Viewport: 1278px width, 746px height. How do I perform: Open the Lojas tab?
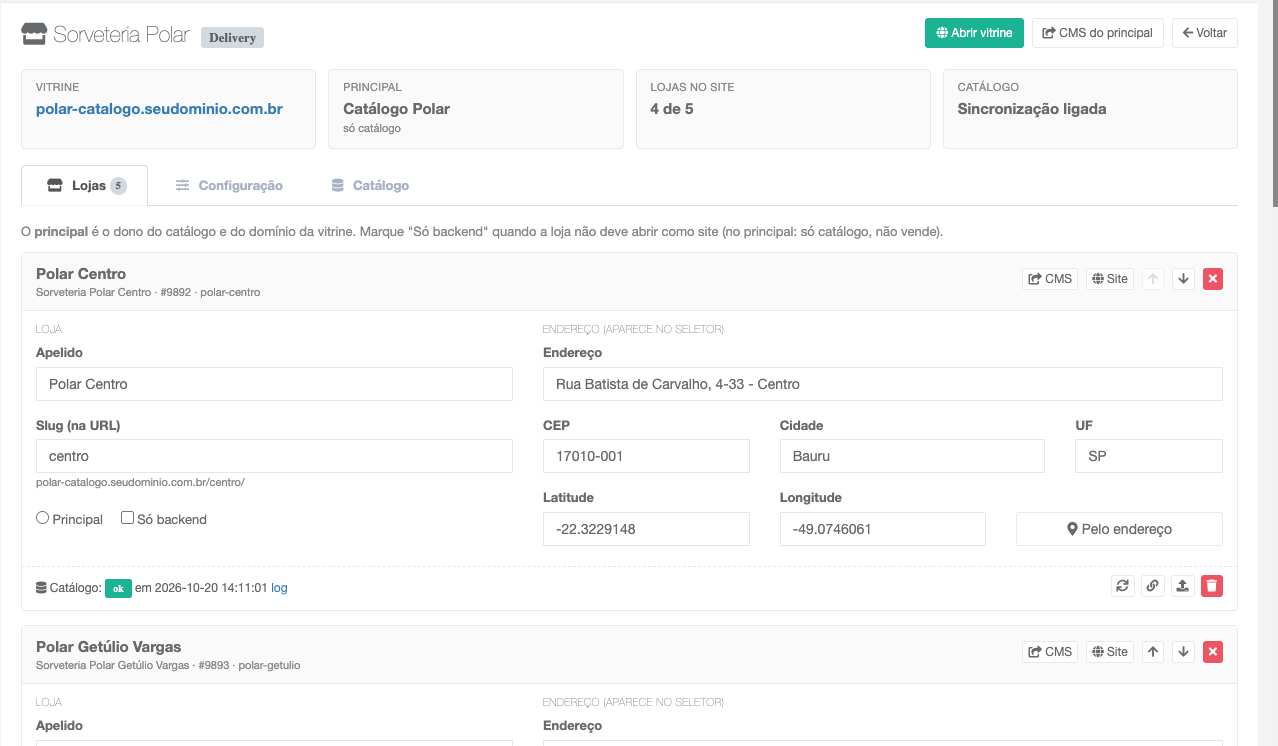(x=85, y=186)
